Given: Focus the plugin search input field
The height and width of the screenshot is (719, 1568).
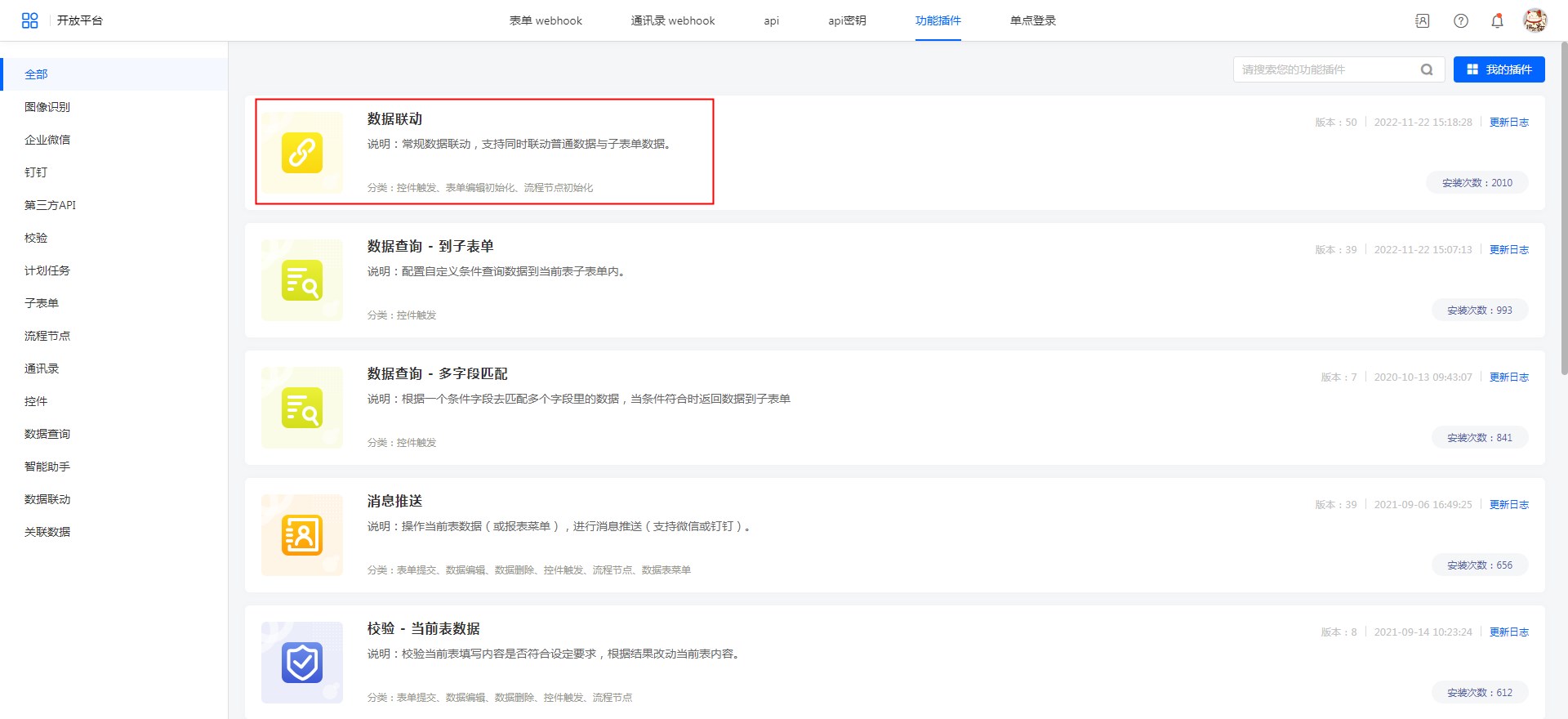Looking at the screenshot, I should 1327,69.
